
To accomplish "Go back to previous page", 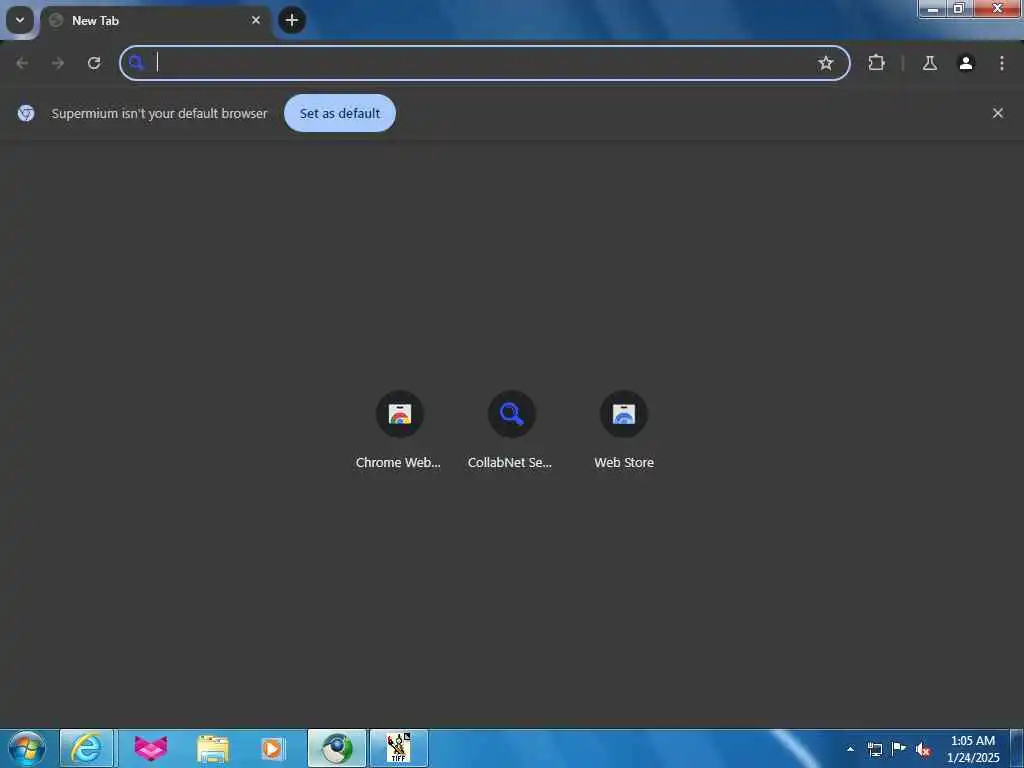I will (x=22, y=63).
